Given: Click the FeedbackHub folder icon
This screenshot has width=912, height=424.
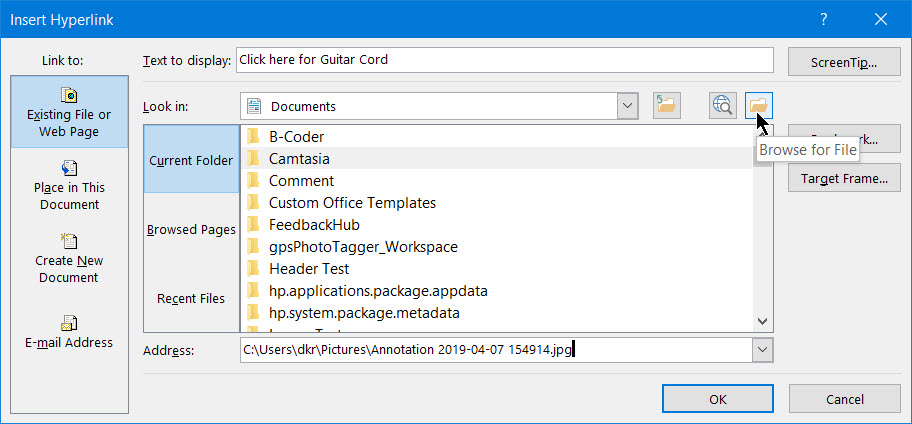Looking at the screenshot, I should coord(253,225).
